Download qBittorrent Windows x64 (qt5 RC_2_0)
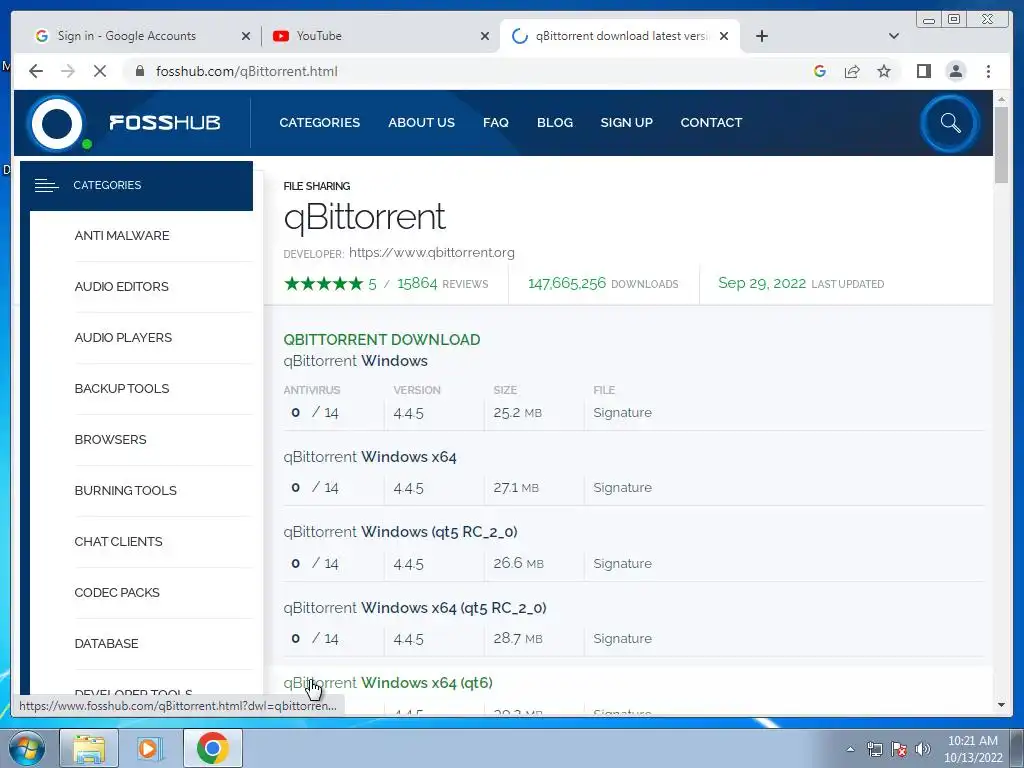Image resolution: width=1024 pixels, height=768 pixels. pyautogui.click(x=415, y=608)
